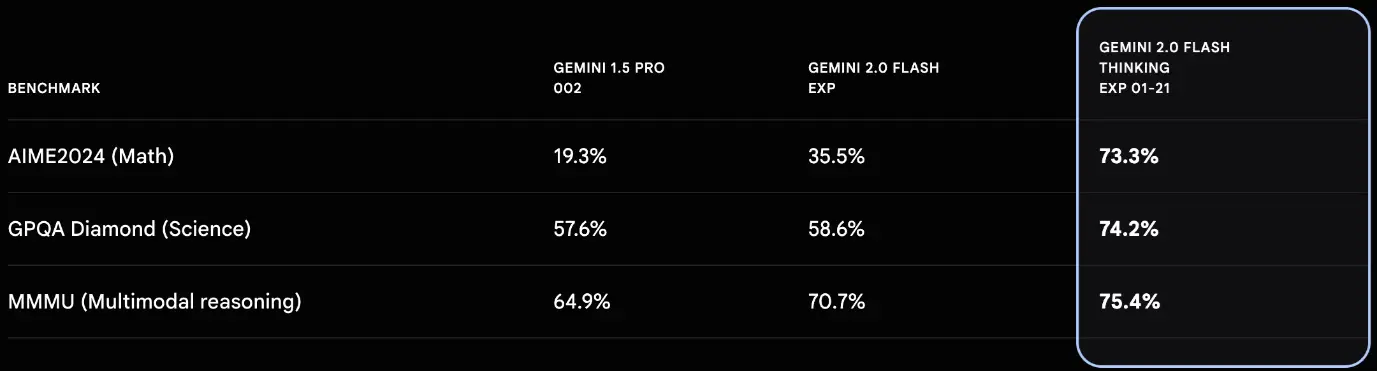Select the Gemini 2.0 Flash Exp header
Screen dimensions: 1377x371
(873, 78)
